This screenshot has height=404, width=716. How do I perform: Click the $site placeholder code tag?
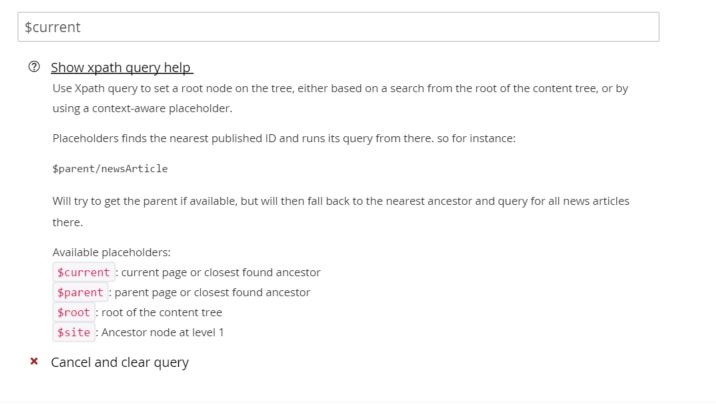74,332
